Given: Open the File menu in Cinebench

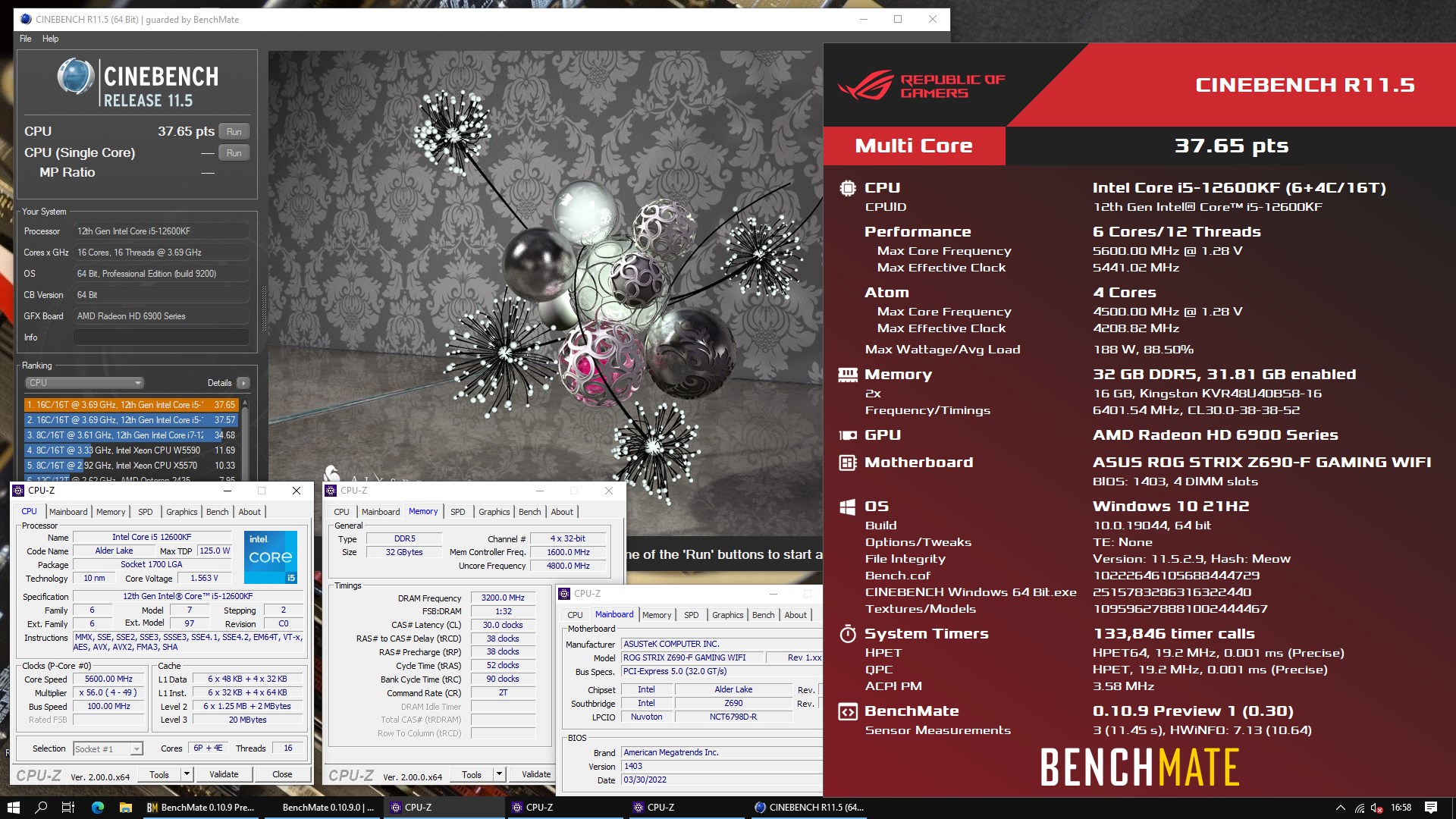Looking at the screenshot, I should [x=26, y=39].
